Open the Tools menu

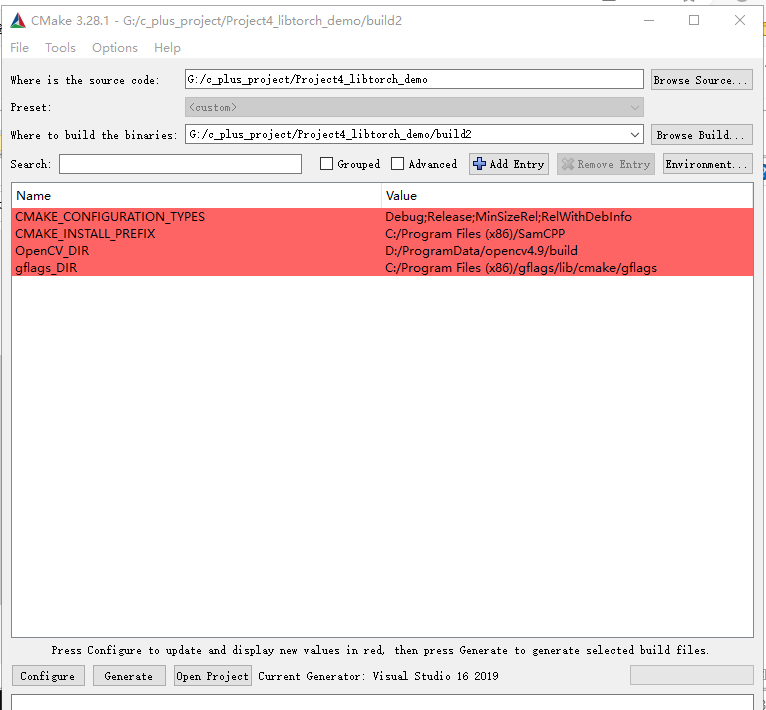(x=61, y=48)
